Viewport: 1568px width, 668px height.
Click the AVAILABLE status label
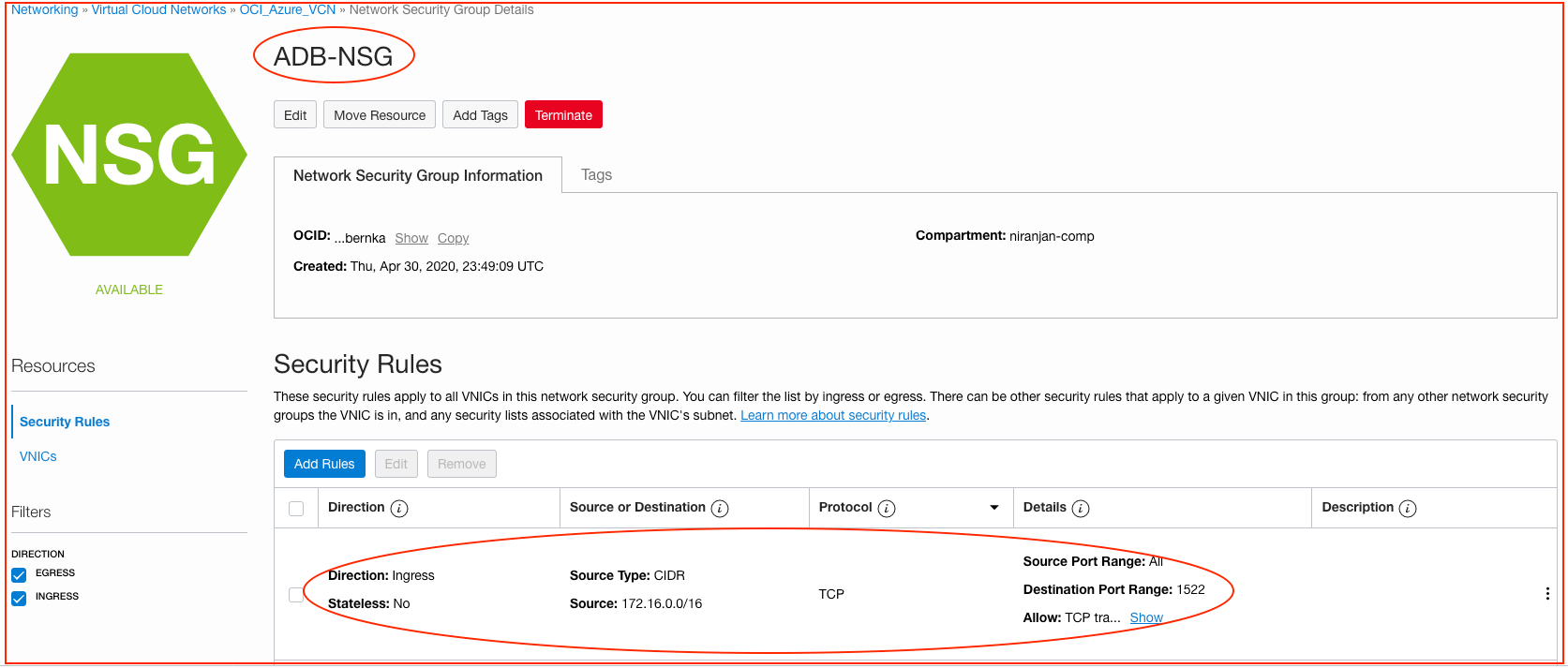coord(129,289)
